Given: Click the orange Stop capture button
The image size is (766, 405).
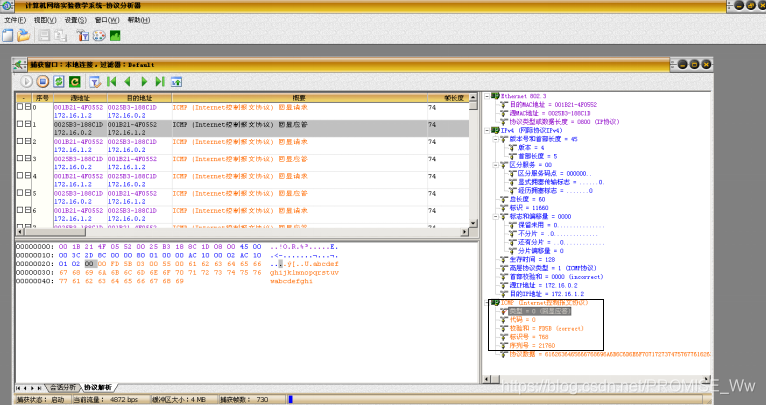Looking at the screenshot, I should 43,82.
